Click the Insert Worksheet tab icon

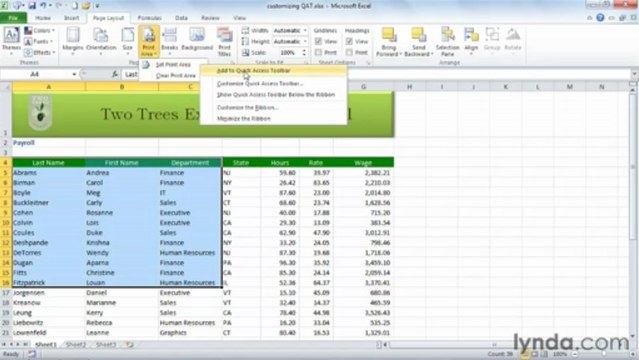coord(129,345)
